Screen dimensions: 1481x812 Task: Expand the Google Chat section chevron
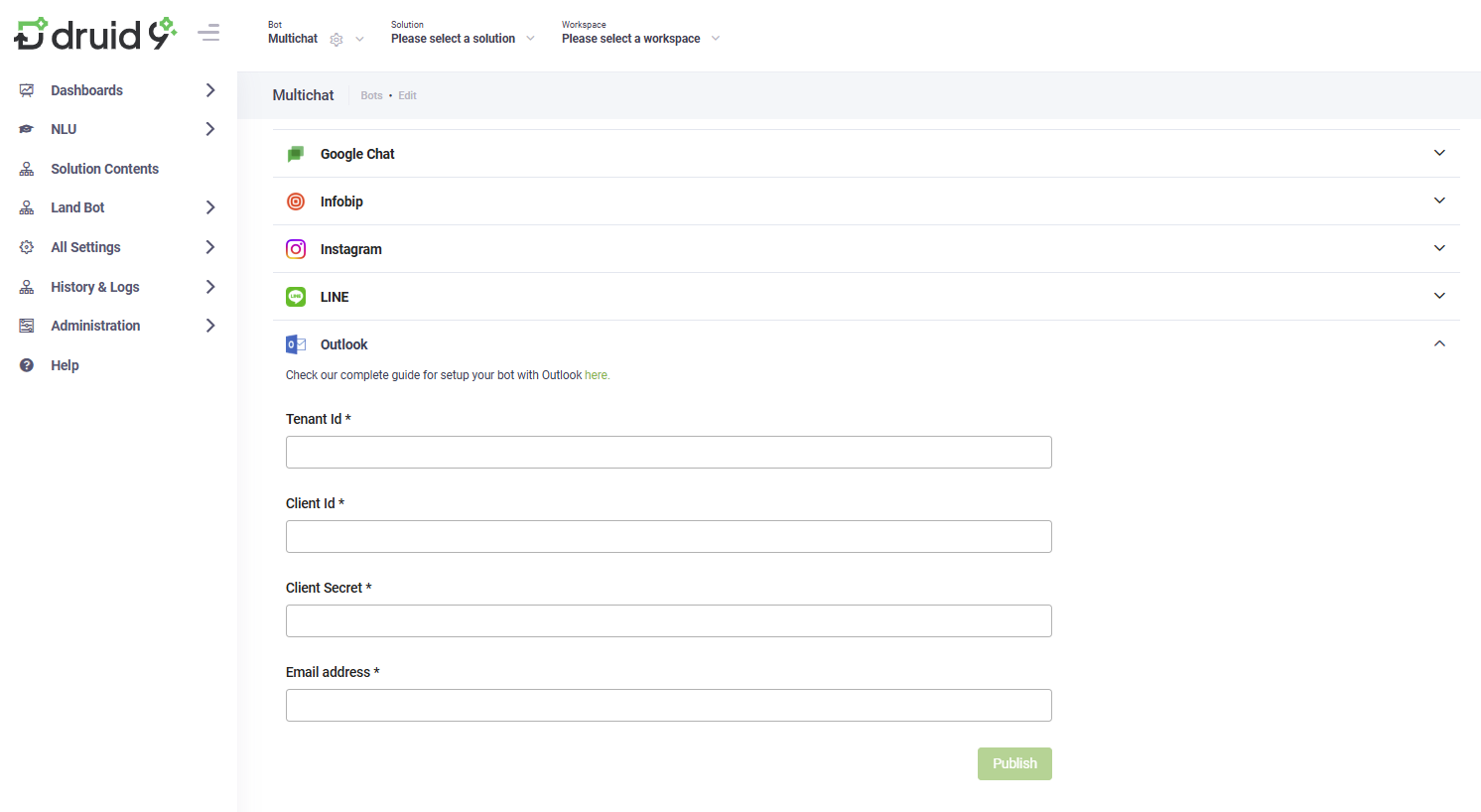point(1439,153)
